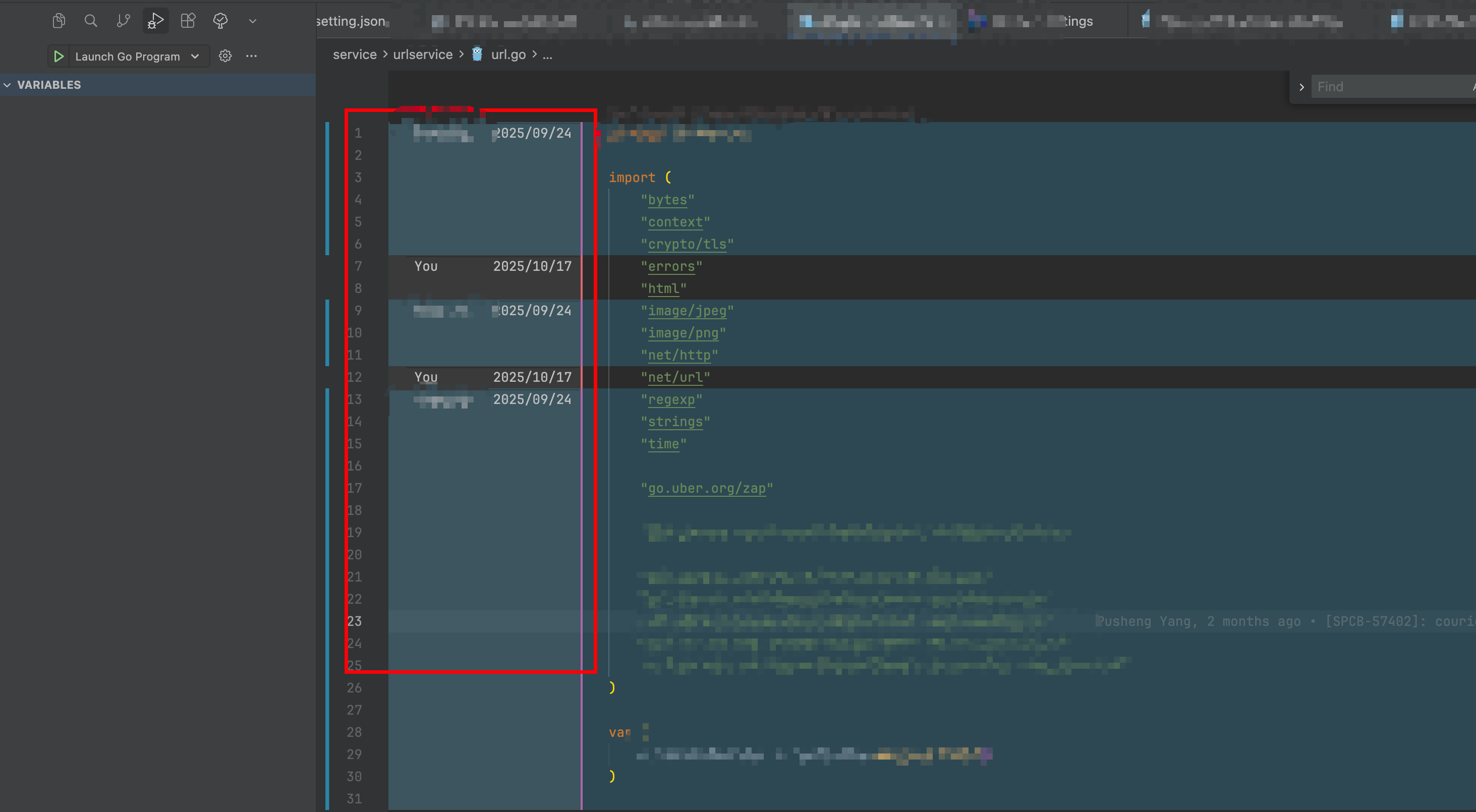Viewport: 1476px width, 812px height.
Task: Show additional hidden activity bar views
Action: click(252, 21)
